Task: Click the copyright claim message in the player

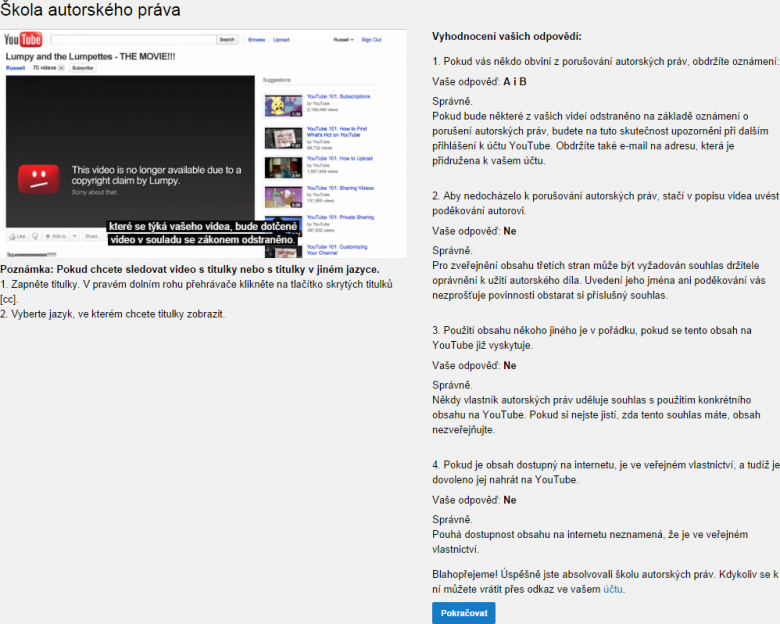Action: (156, 175)
